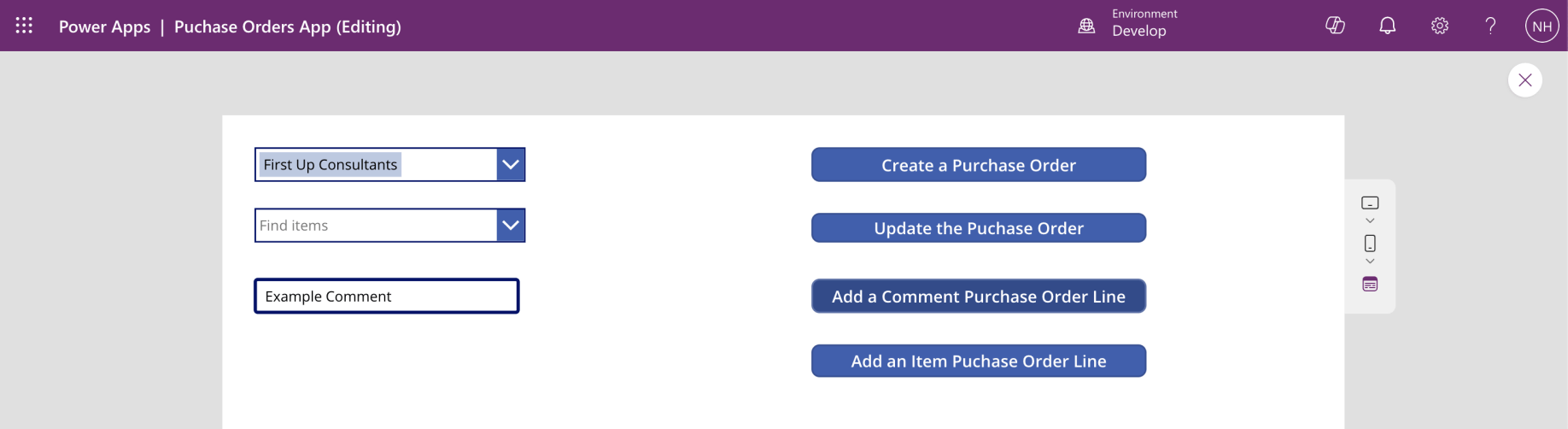Close the app preview with the X
Image resolution: width=1568 pixels, height=429 pixels.
pos(1524,80)
